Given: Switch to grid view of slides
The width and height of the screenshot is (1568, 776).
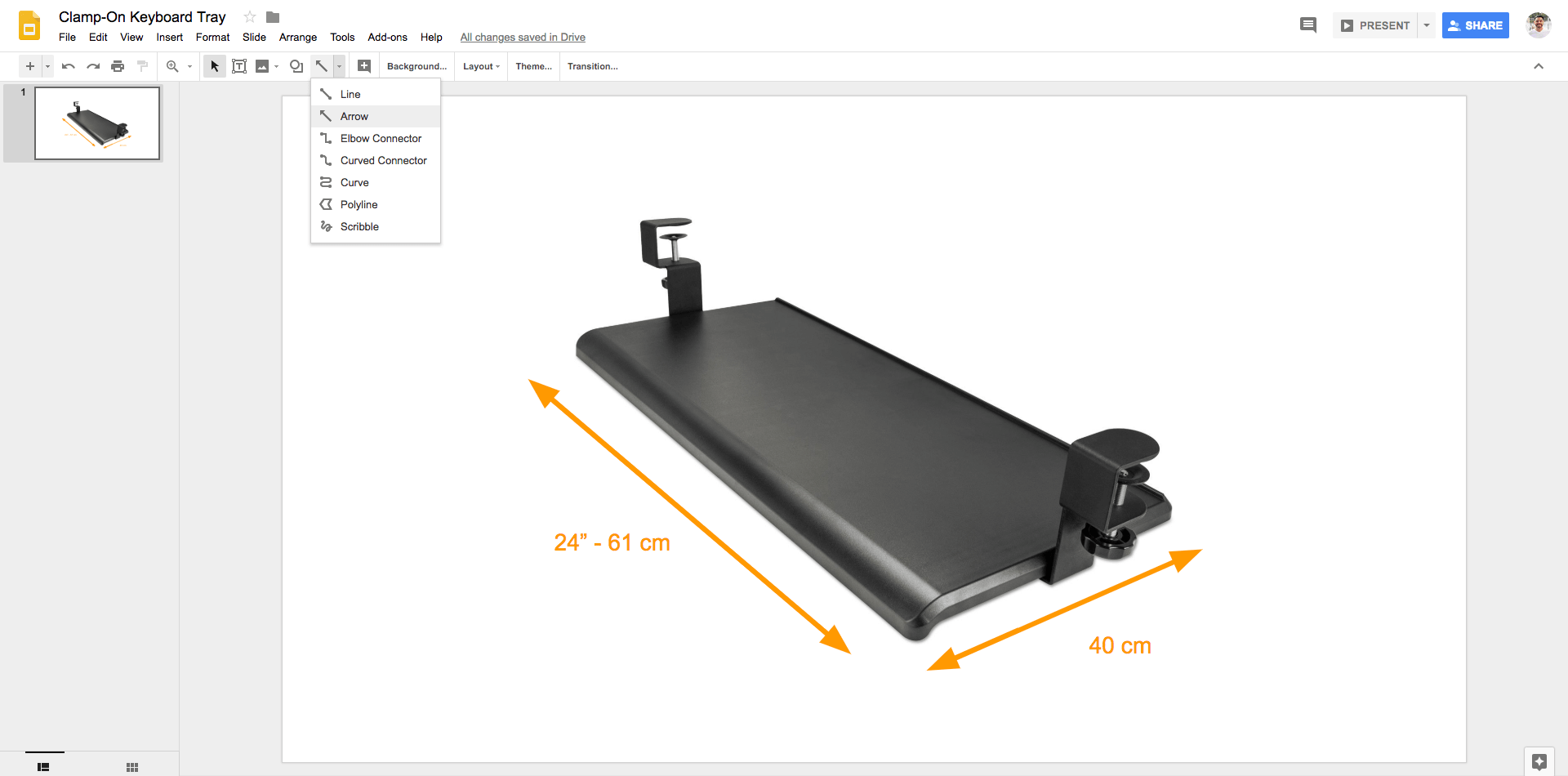Looking at the screenshot, I should [132, 767].
